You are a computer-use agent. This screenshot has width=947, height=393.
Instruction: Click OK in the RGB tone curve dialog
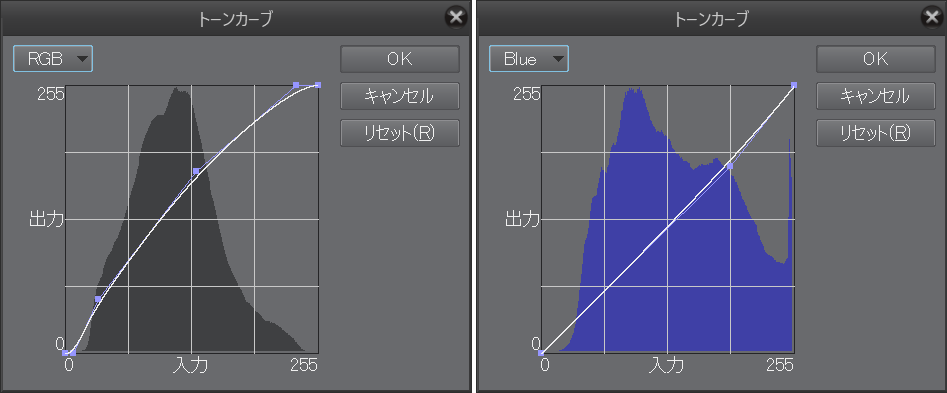400,59
